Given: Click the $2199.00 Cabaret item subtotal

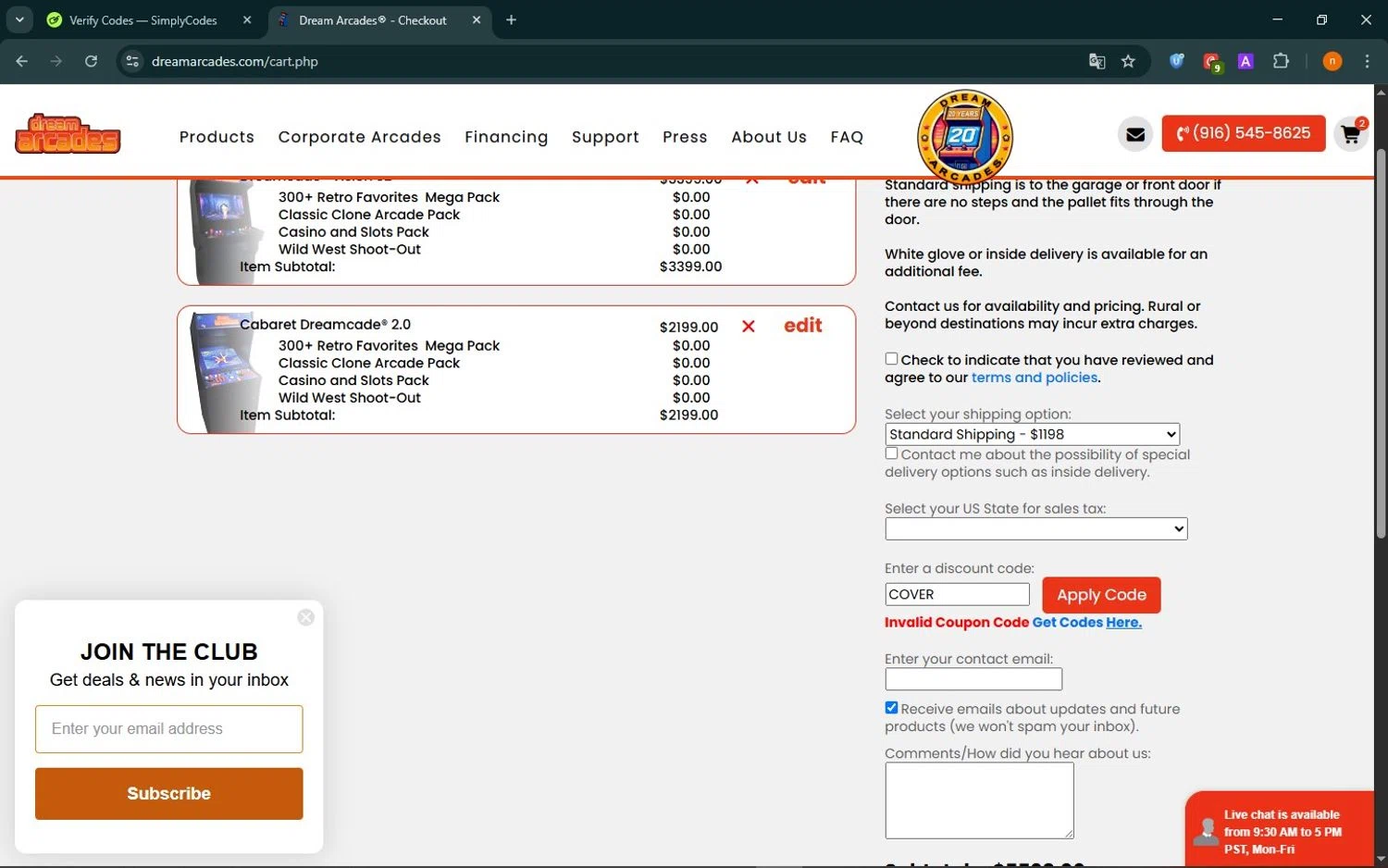Looking at the screenshot, I should click(x=688, y=415).
